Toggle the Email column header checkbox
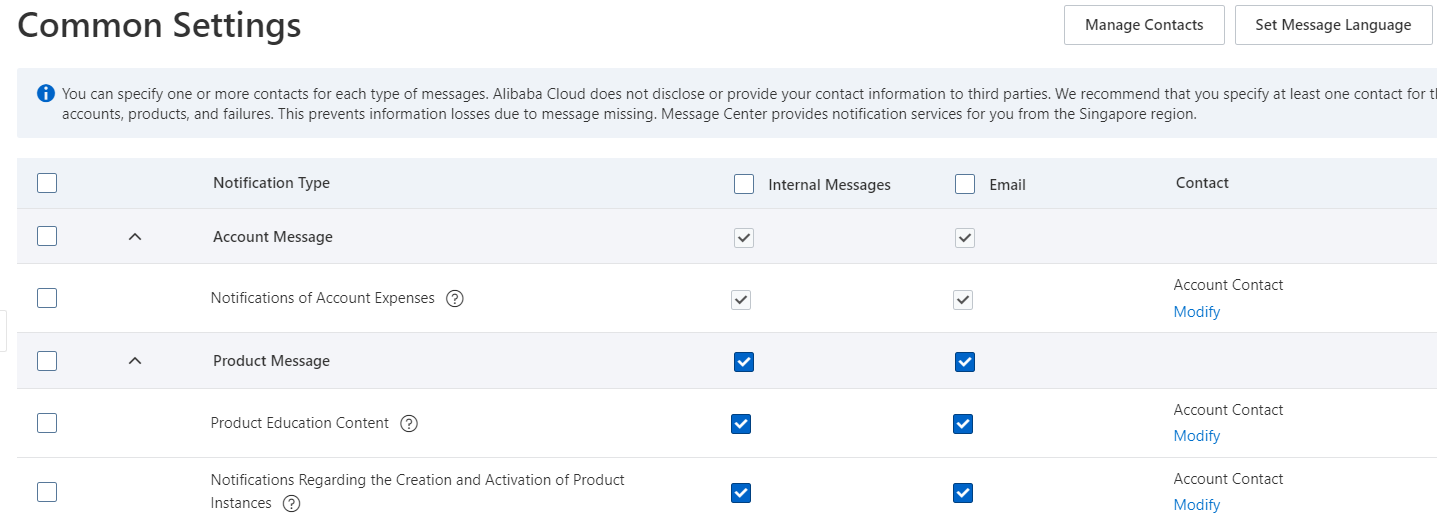The width and height of the screenshot is (1437, 518). click(x=965, y=184)
